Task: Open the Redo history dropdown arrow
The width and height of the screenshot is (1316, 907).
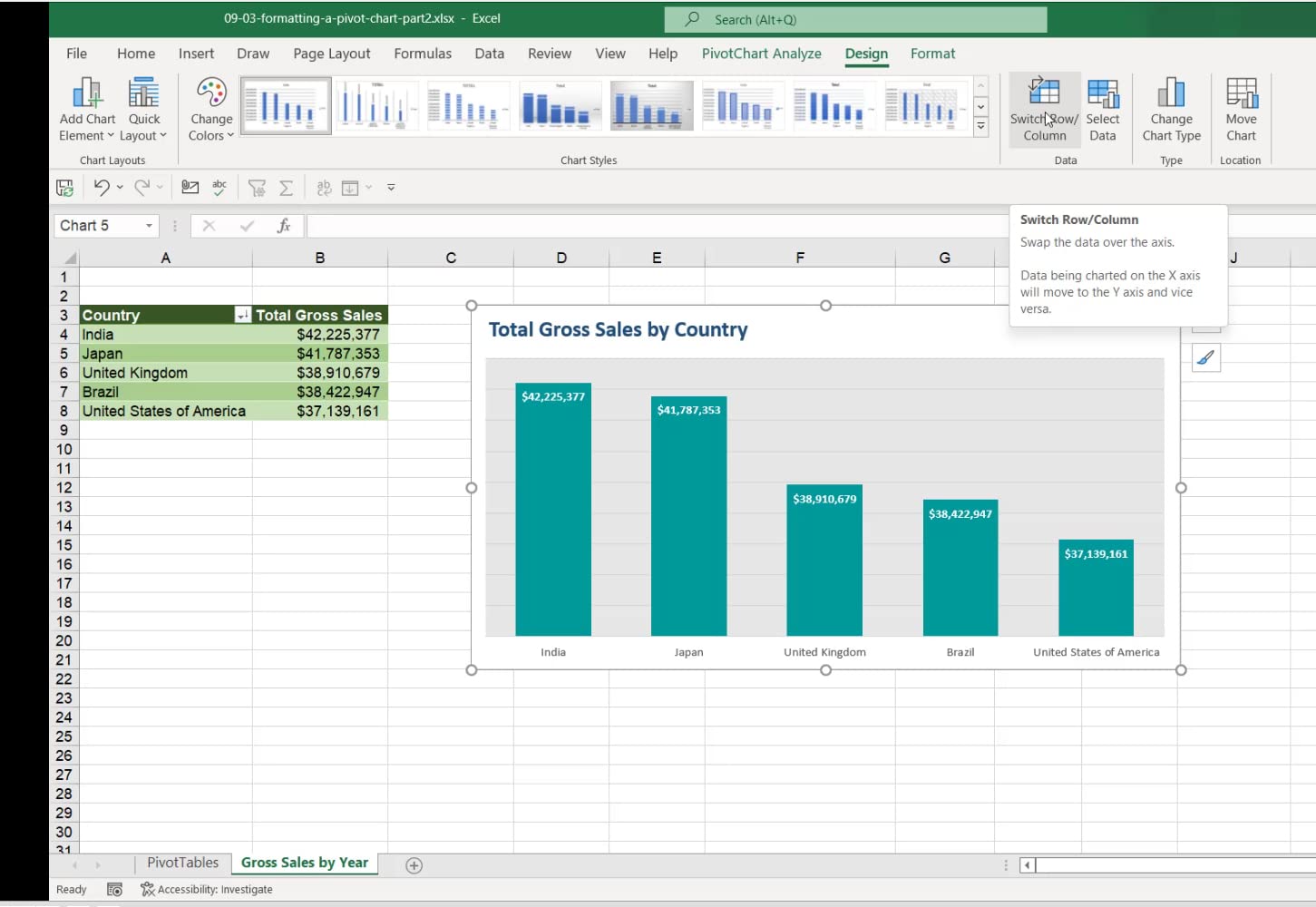Action: pos(160,188)
